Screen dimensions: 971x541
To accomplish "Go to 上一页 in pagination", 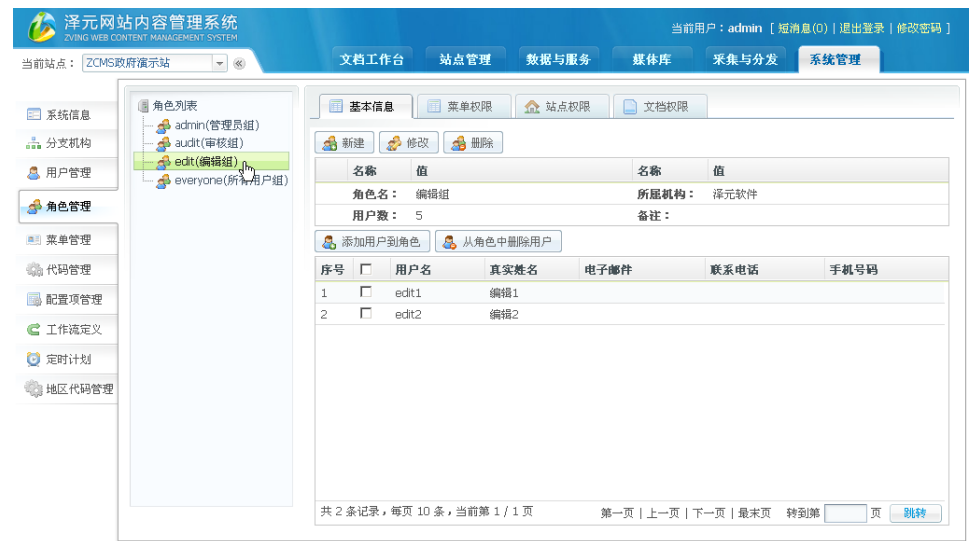I will 663,513.
